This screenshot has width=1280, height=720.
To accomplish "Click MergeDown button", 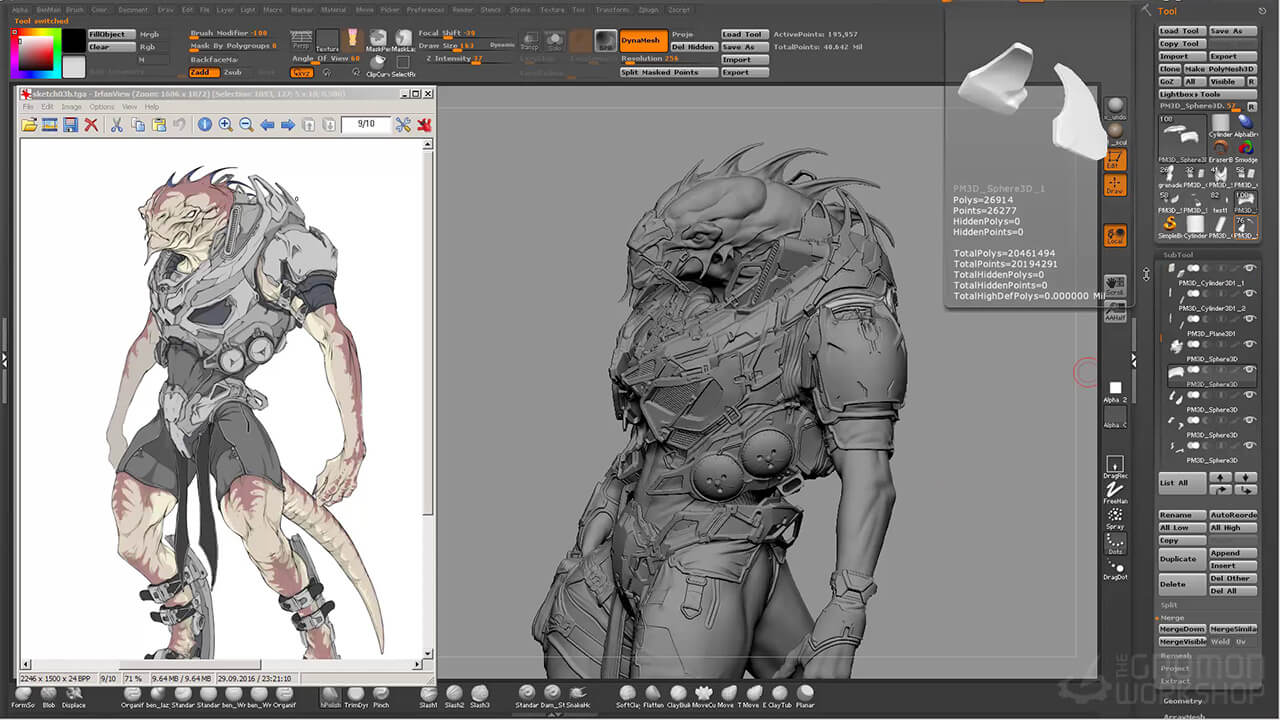I will coord(1183,629).
